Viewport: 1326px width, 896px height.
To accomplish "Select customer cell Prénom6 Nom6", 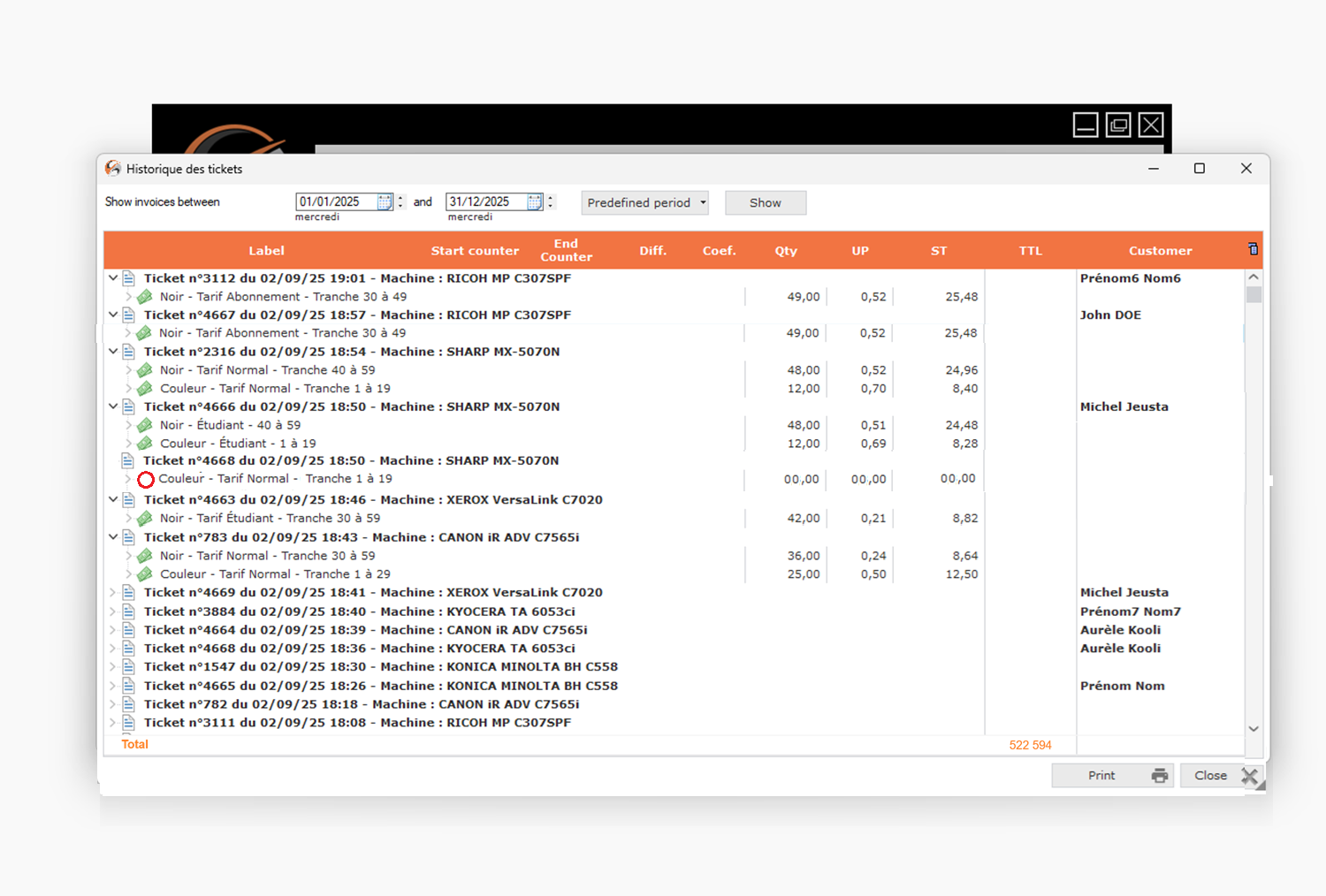I will (1131, 278).
